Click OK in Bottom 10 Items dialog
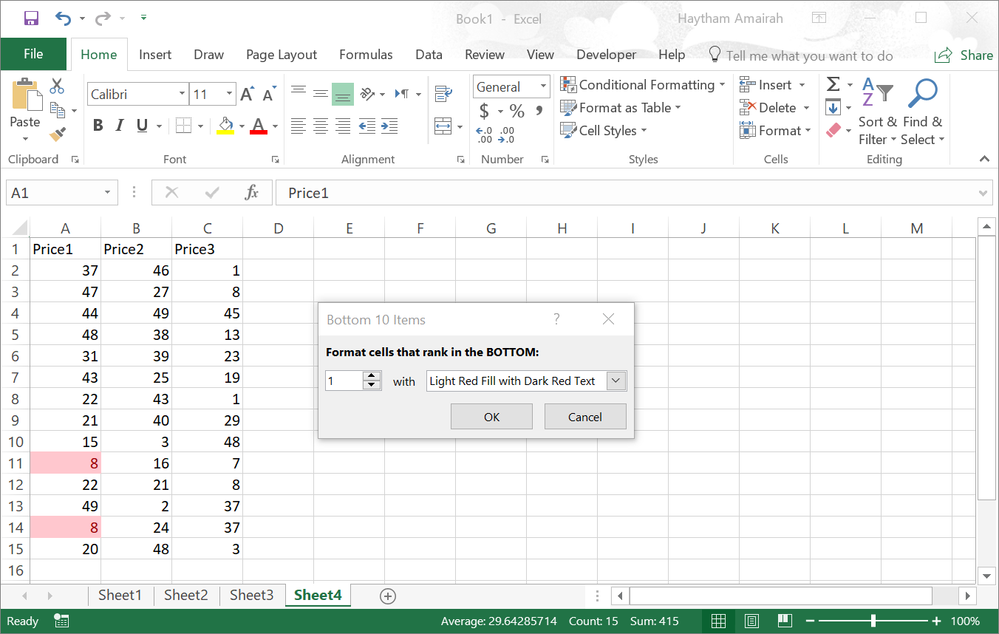Viewport: 999px width, 634px height. [492, 417]
